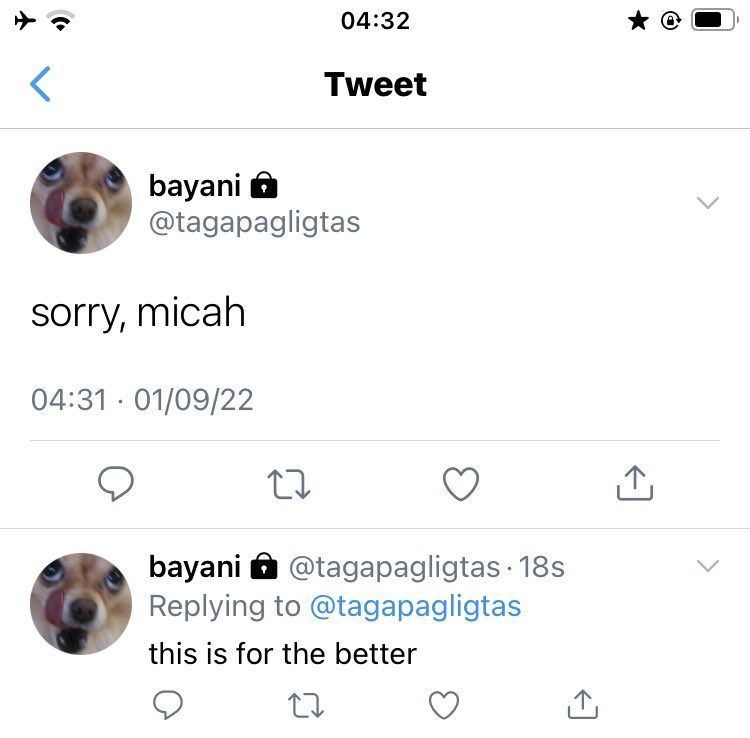
Task: Open the @tagapagligtas mention link in reply
Action: [415, 606]
